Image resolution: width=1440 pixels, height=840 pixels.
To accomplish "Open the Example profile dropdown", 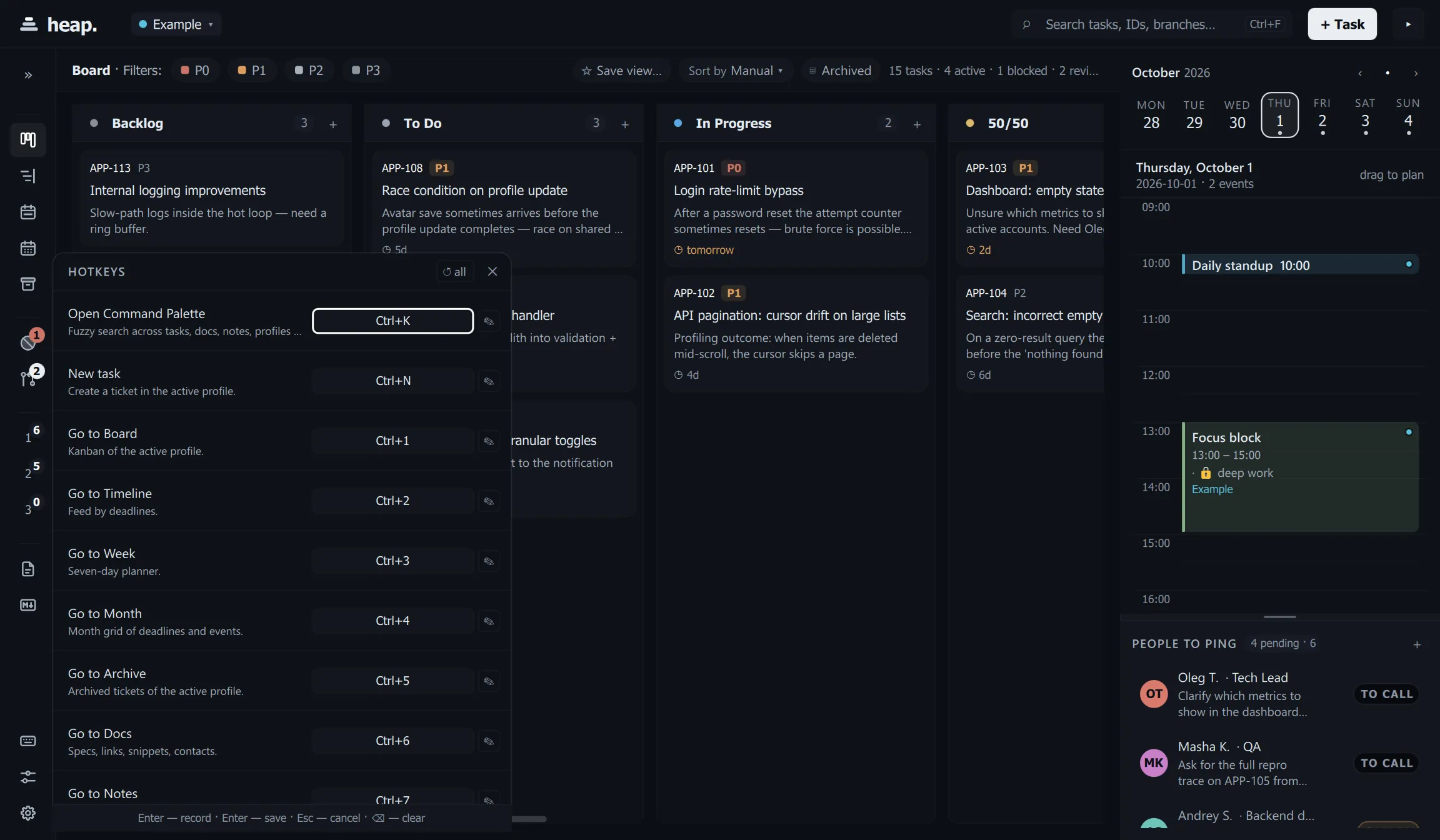I will (176, 24).
